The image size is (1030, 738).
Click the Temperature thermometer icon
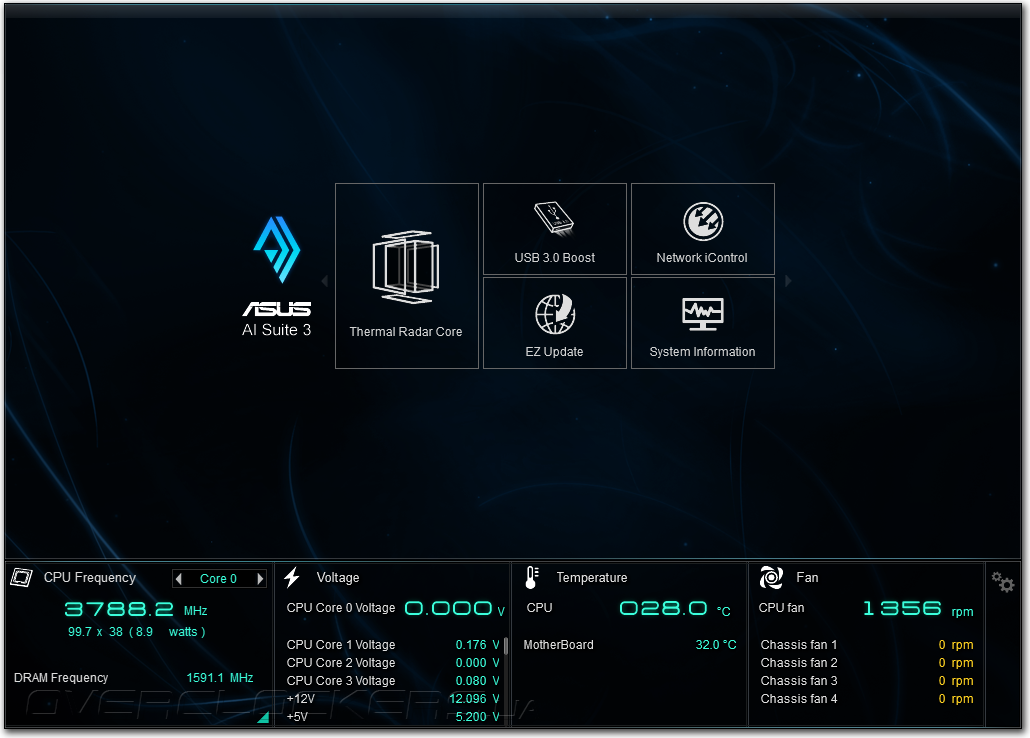(x=532, y=578)
